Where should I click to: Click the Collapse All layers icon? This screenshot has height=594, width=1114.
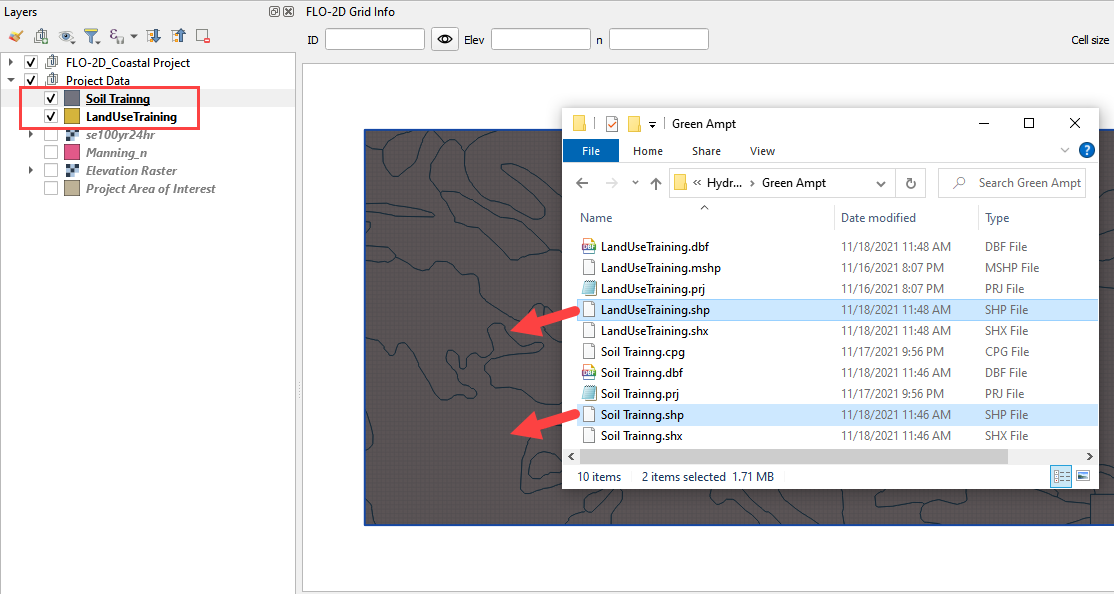tap(178, 37)
